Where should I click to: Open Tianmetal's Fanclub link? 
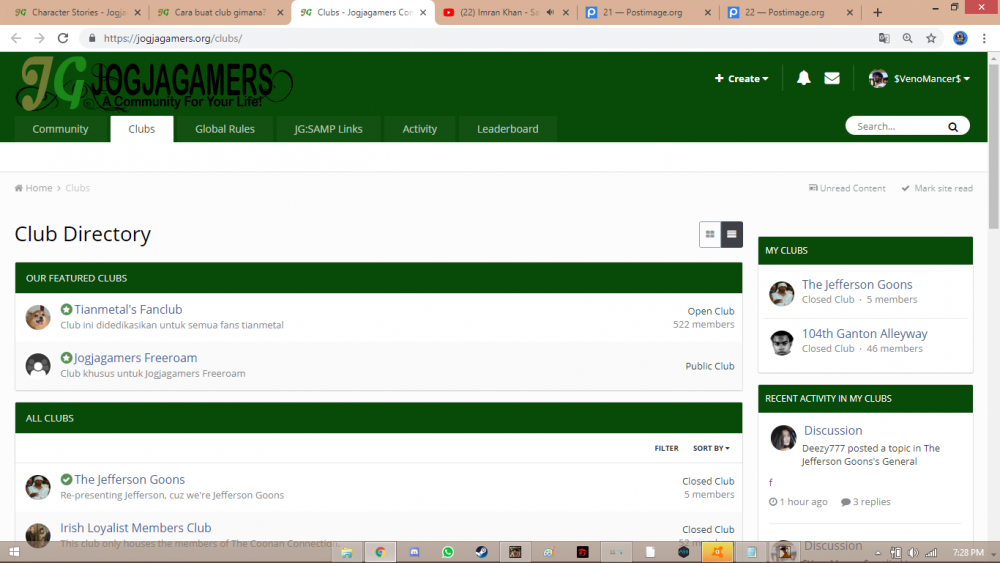click(x=128, y=309)
